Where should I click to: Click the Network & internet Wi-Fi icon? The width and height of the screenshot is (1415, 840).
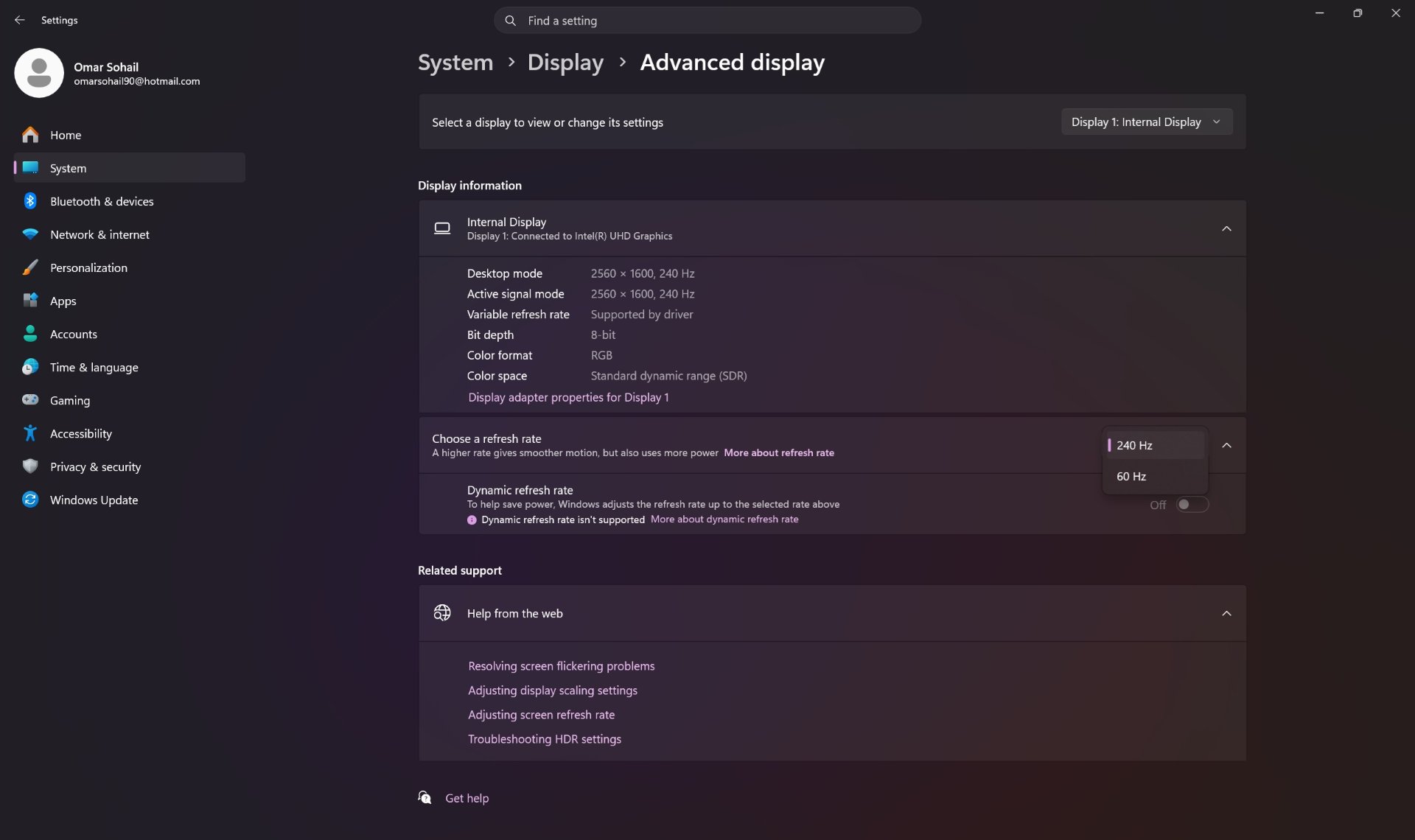coord(30,234)
